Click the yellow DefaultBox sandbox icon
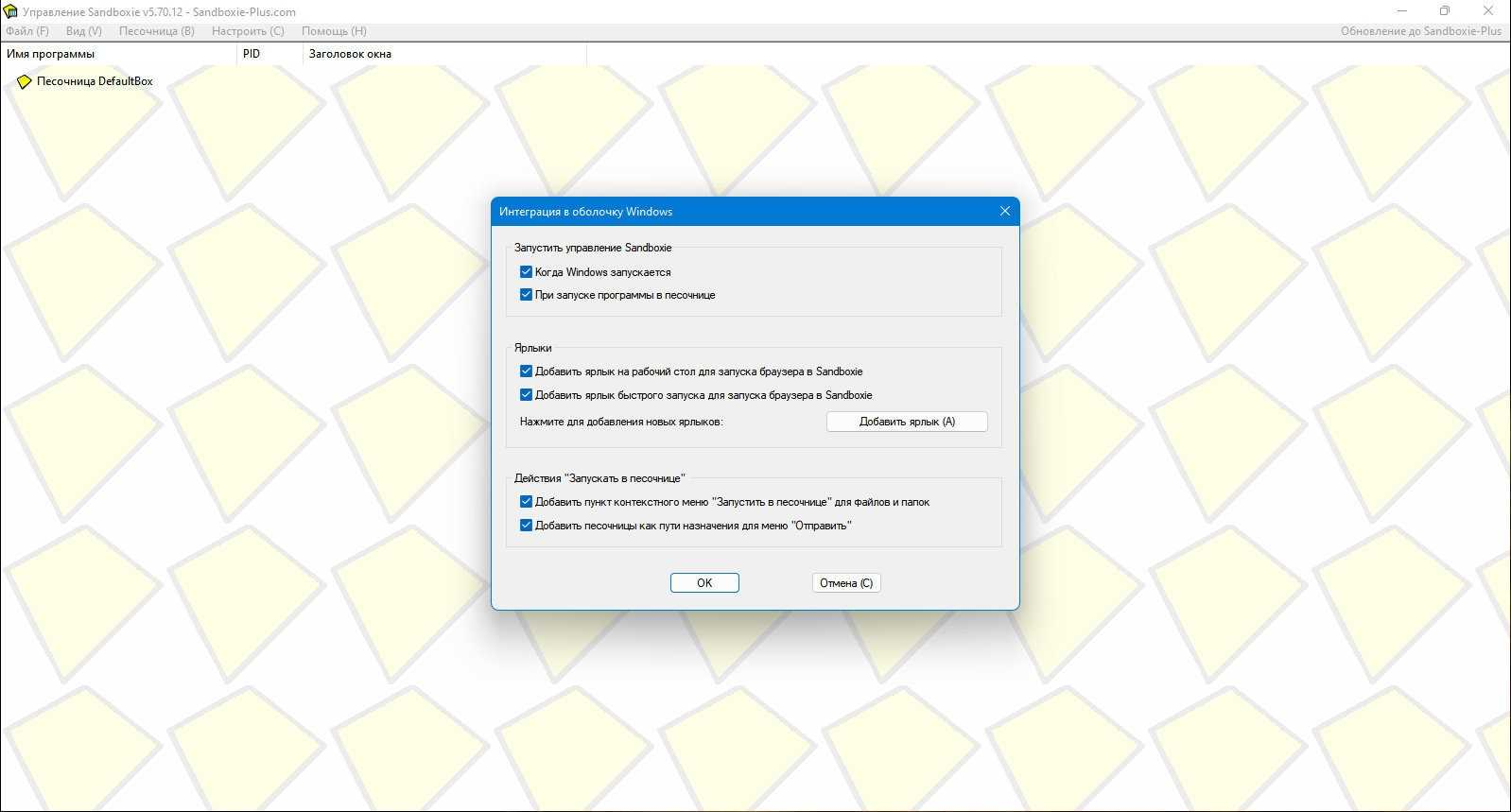This screenshot has width=1511, height=812. [25, 82]
